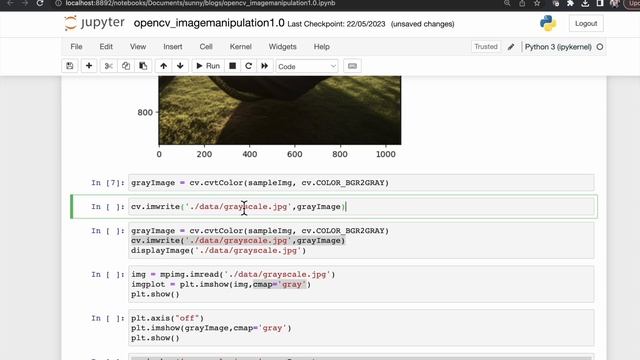Reload the page in the browser
640x360 pixels.
[40, 3]
